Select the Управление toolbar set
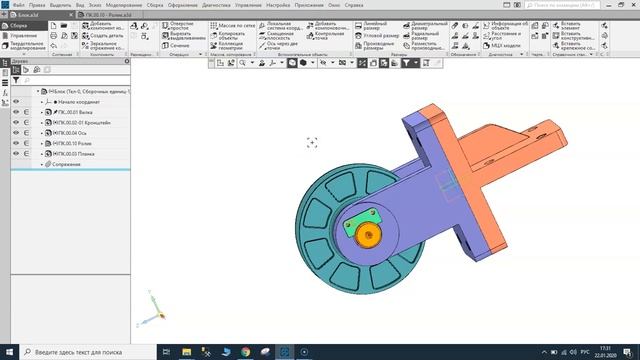Image resolution: width=640 pixels, height=360 pixels. [24, 36]
